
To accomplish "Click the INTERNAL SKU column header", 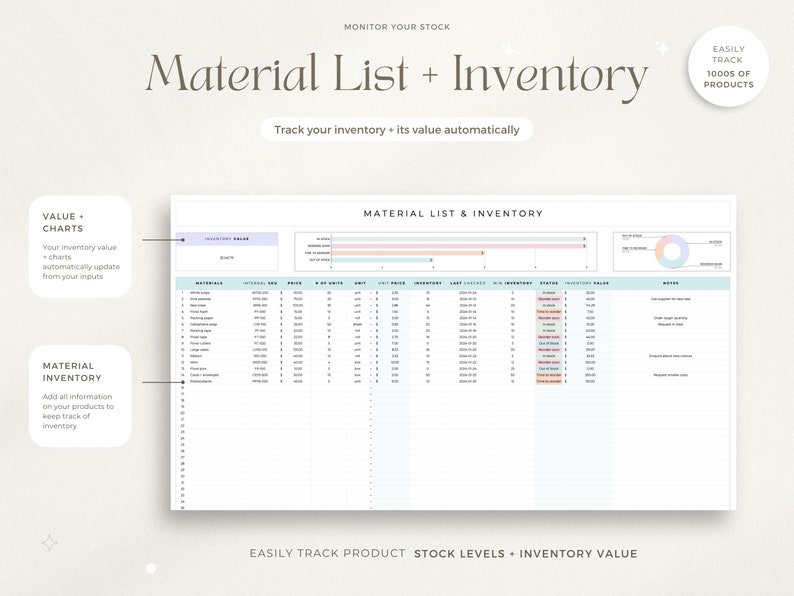I will [x=260, y=283].
